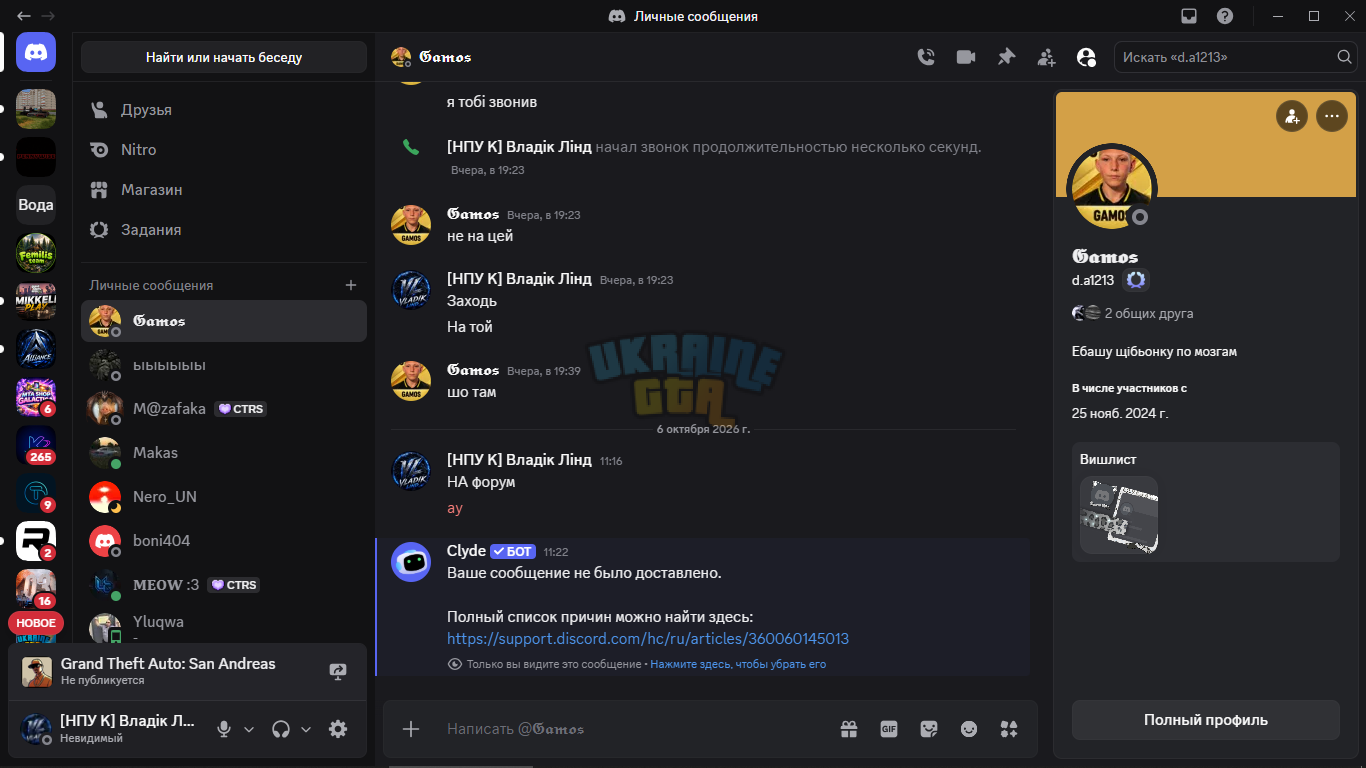Open the Discord home direct messages button

tap(36, 52)
